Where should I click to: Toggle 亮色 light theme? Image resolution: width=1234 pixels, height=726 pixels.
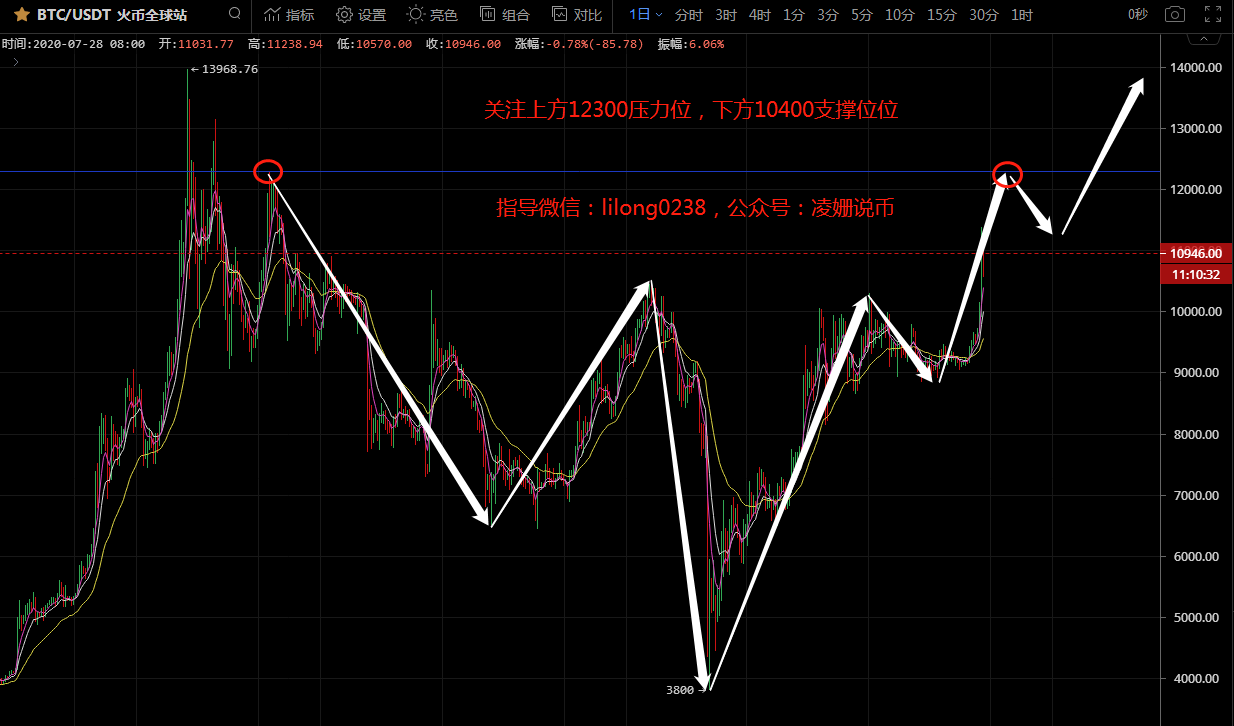[432, 15]
